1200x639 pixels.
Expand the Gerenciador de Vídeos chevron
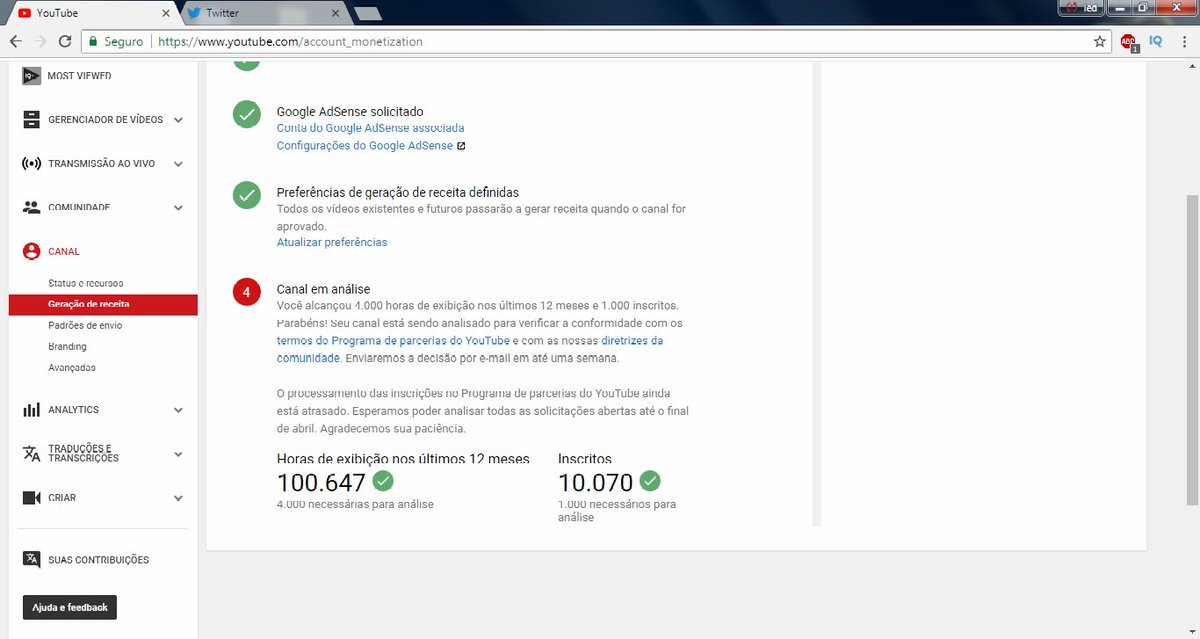click(x=178, y=120)
